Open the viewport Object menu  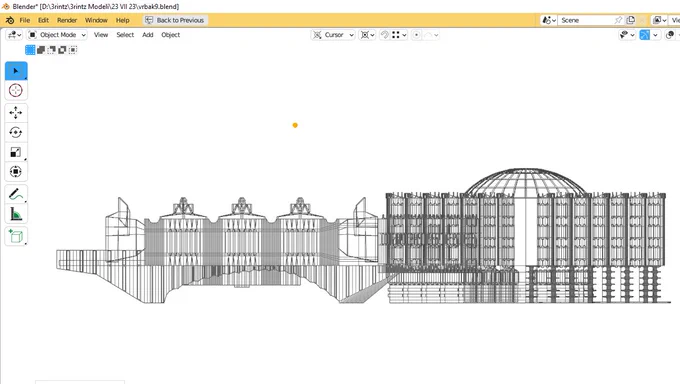[170, 35]
